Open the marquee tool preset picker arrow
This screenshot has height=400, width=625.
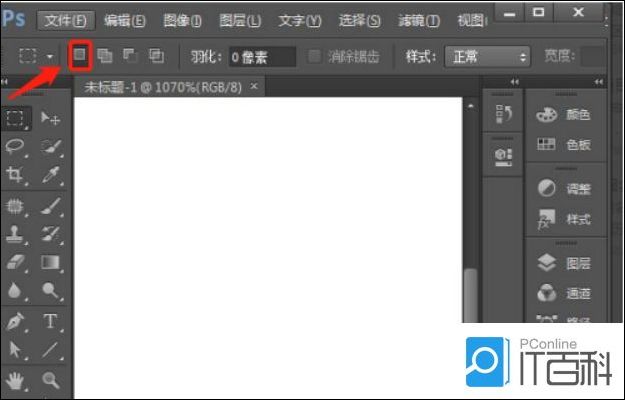(x=50, y=57)
